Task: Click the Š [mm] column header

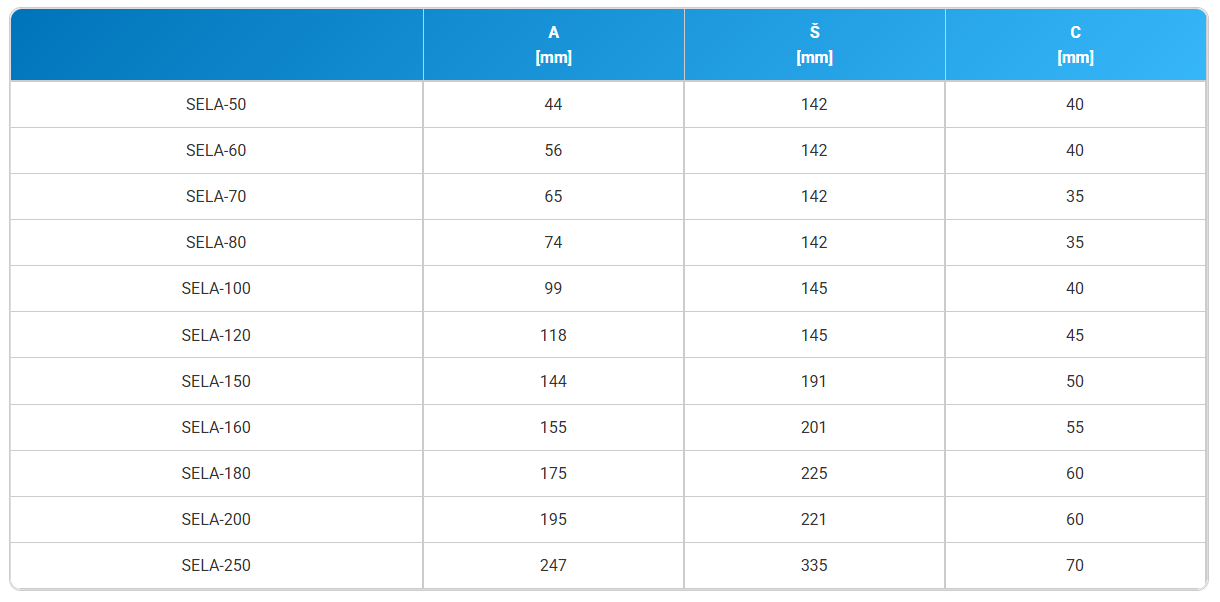Action: click(814, 45)
